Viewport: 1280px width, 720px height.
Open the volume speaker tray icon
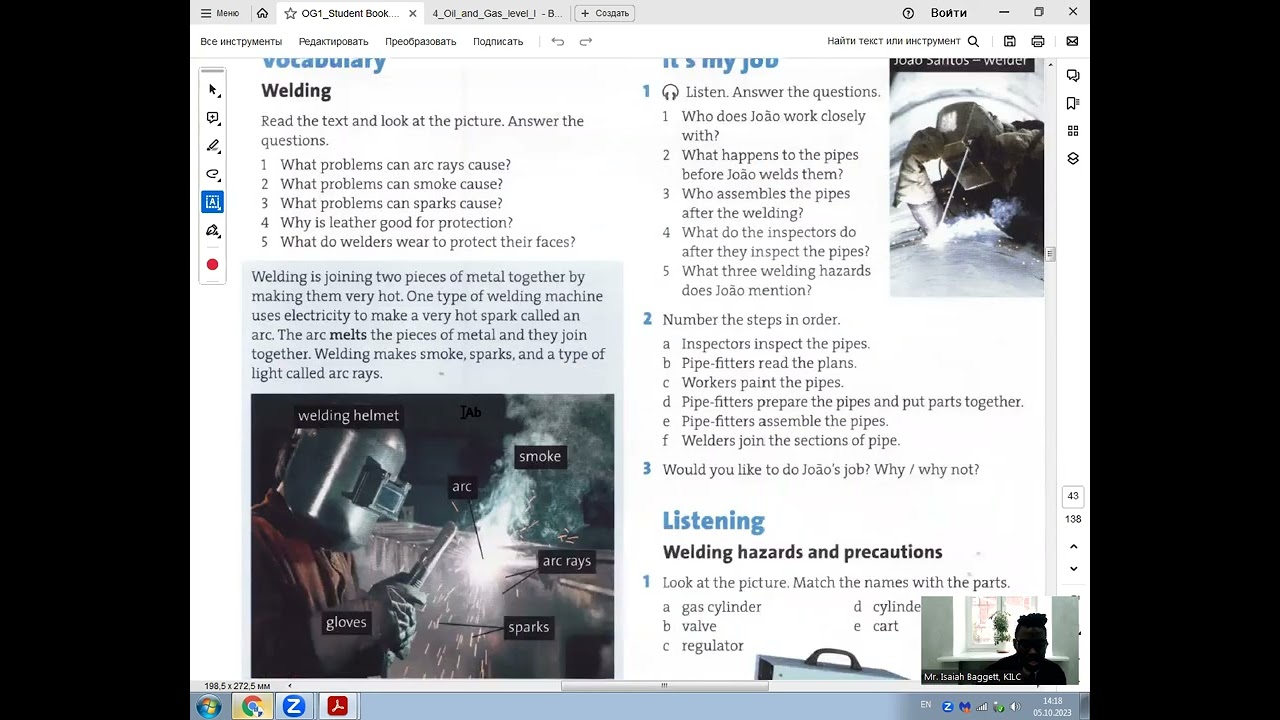point(1015,707)
